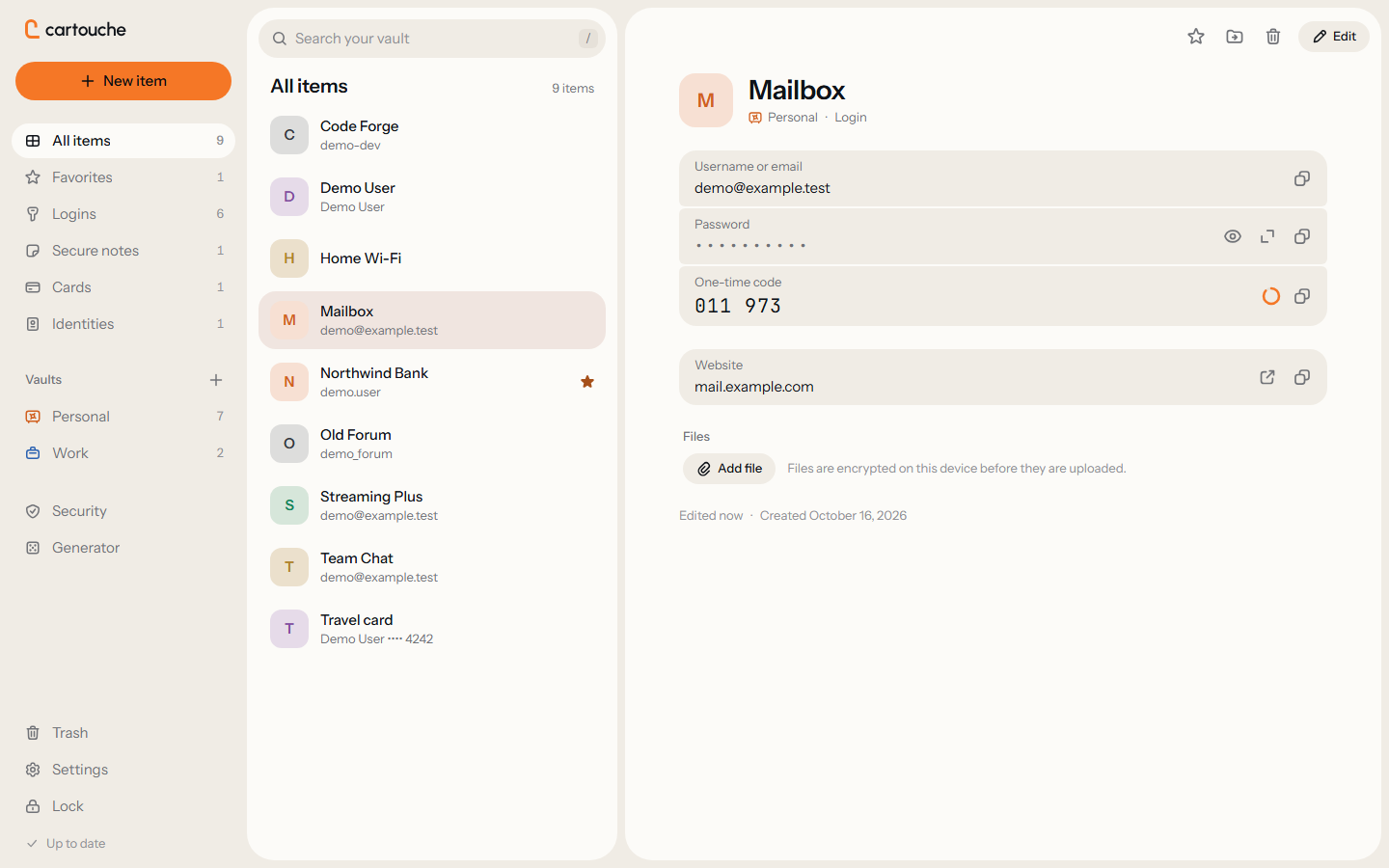Open the password Generator
1389x868 pixels.
[123, 548]
